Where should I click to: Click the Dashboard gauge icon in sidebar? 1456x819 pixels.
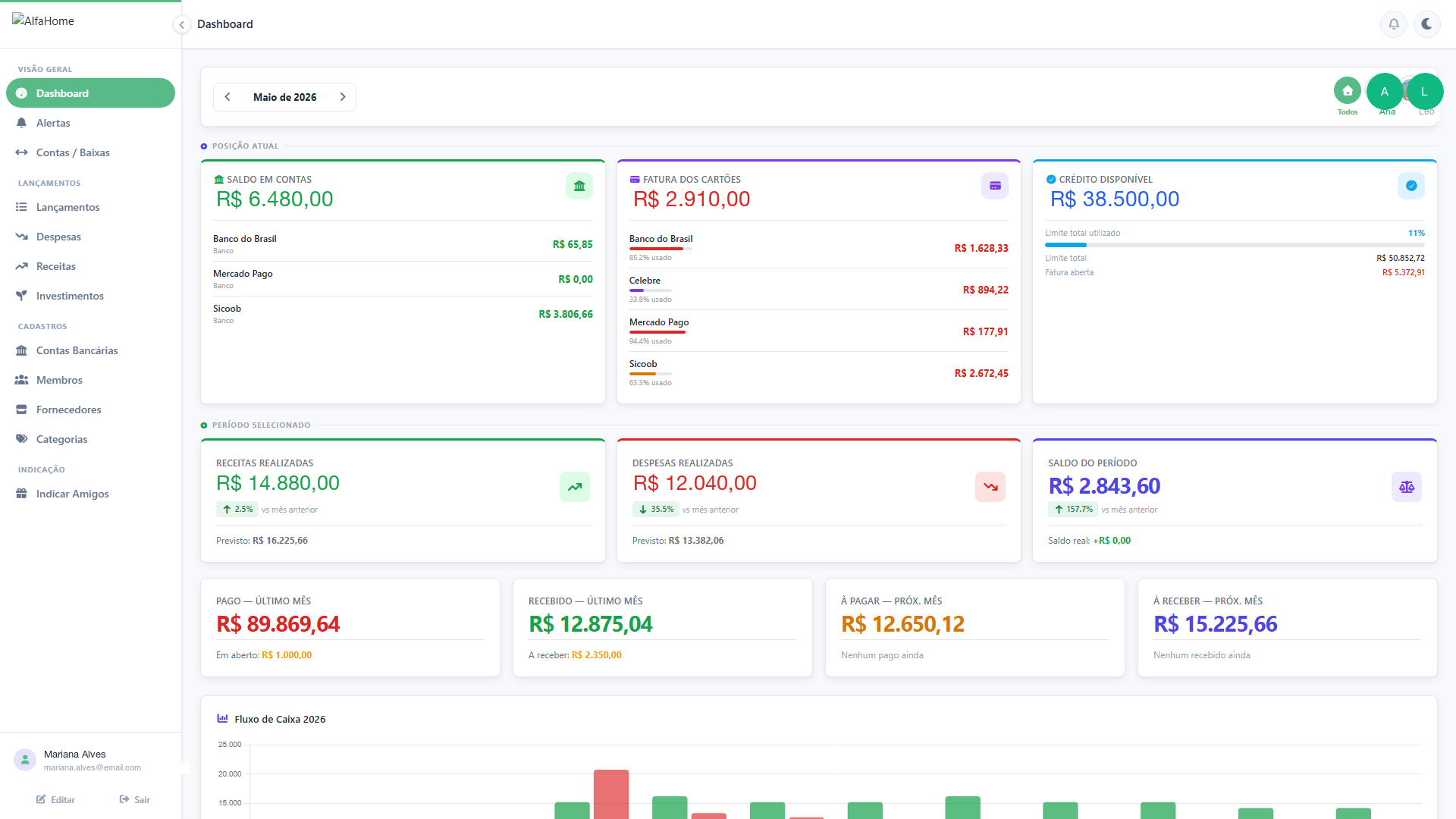tap(21, 93)
